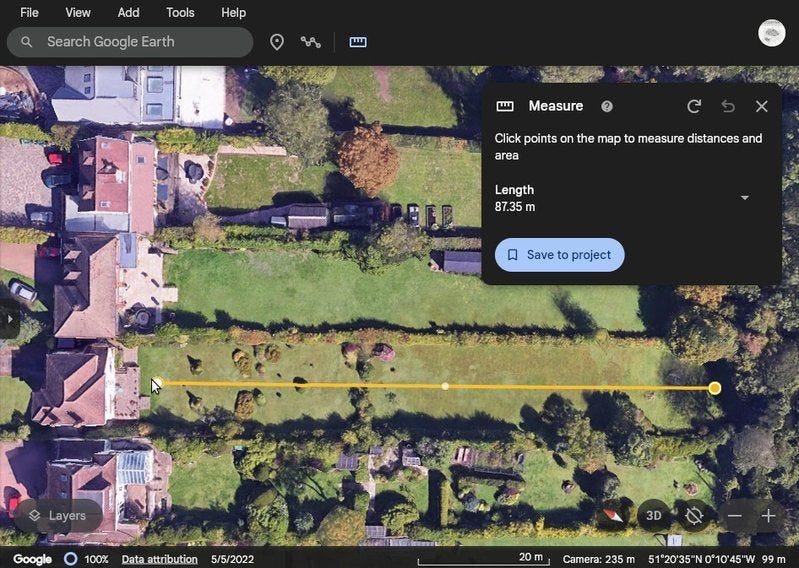The width and height of the screenshot is (799, 568).
Task: Select the Draw path or polygon icon
Action: pos(310,42)
